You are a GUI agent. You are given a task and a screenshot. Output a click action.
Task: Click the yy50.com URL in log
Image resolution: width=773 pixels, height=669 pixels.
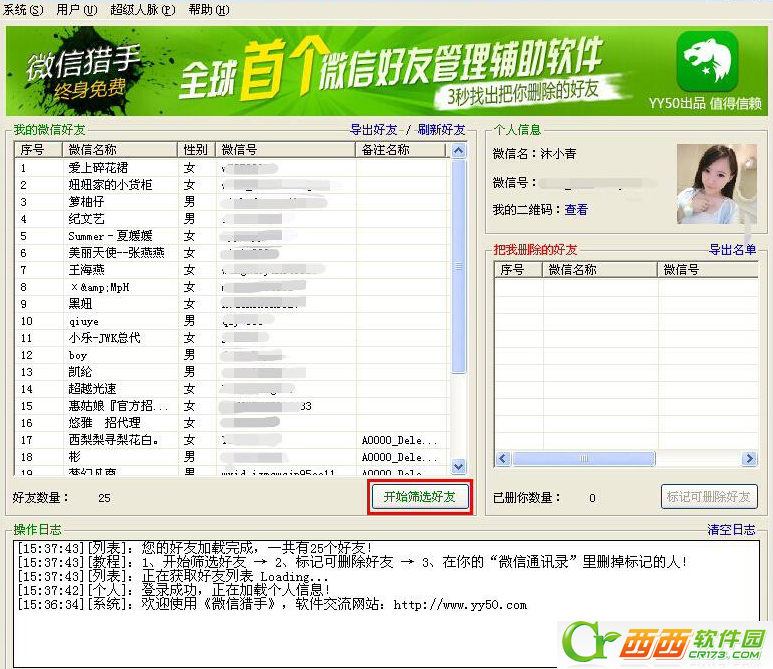(x=460, y=604)
